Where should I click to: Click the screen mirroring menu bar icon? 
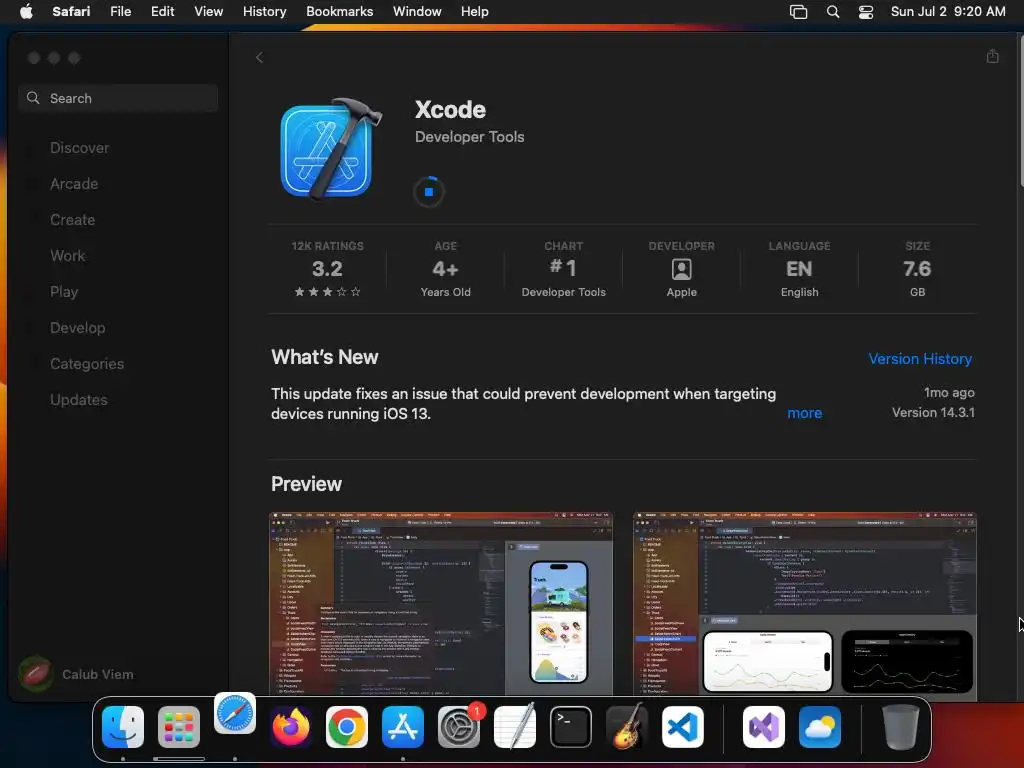(x=798, y=12)
